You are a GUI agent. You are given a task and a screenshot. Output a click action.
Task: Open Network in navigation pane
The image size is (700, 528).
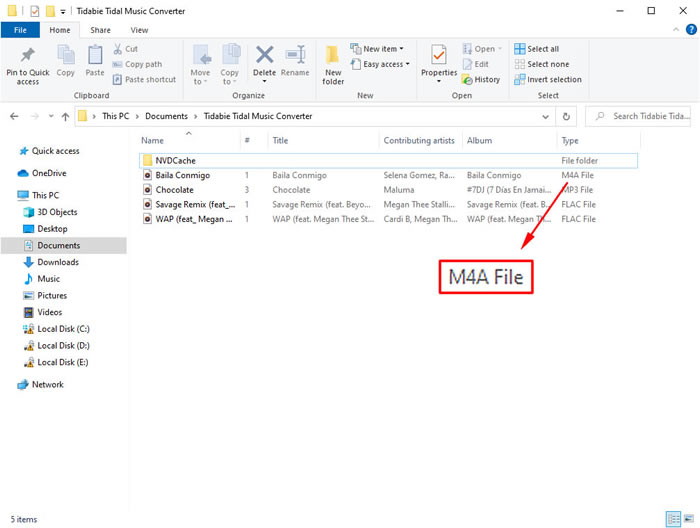point(41,384)
